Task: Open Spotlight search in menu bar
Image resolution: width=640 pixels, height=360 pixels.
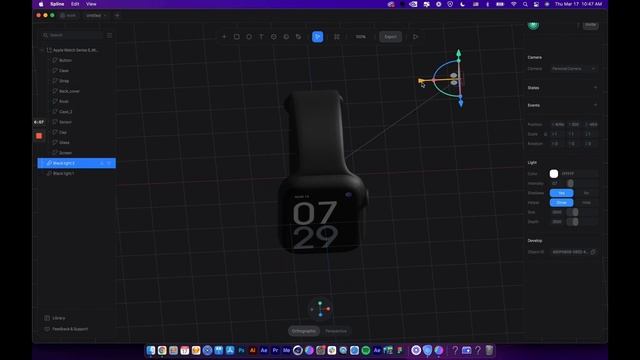Action: tap(525, 4)
